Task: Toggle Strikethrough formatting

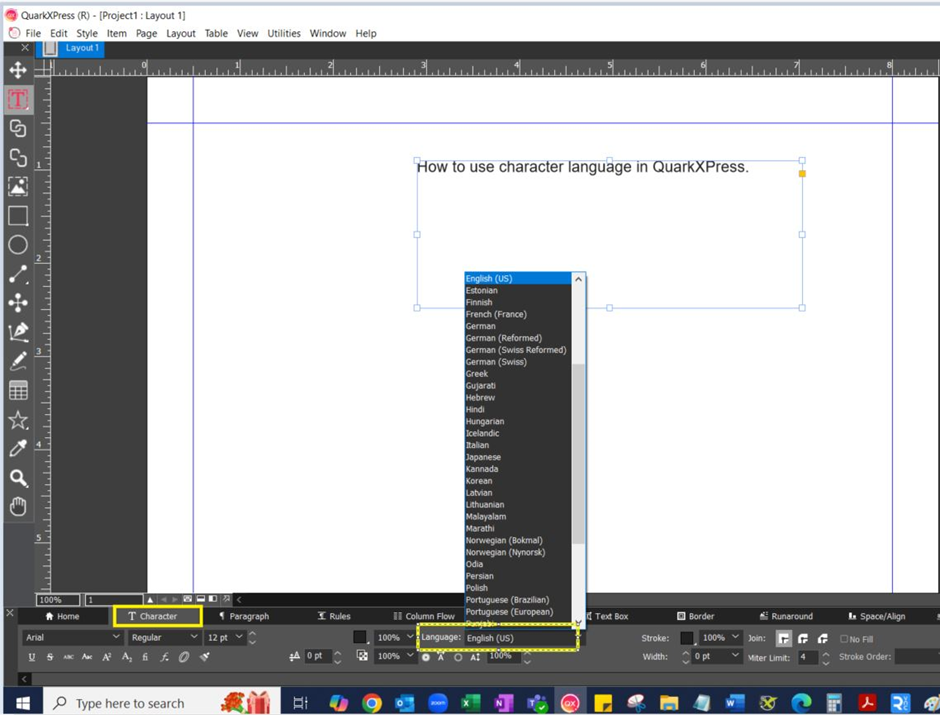Action: tap(50, 656)
